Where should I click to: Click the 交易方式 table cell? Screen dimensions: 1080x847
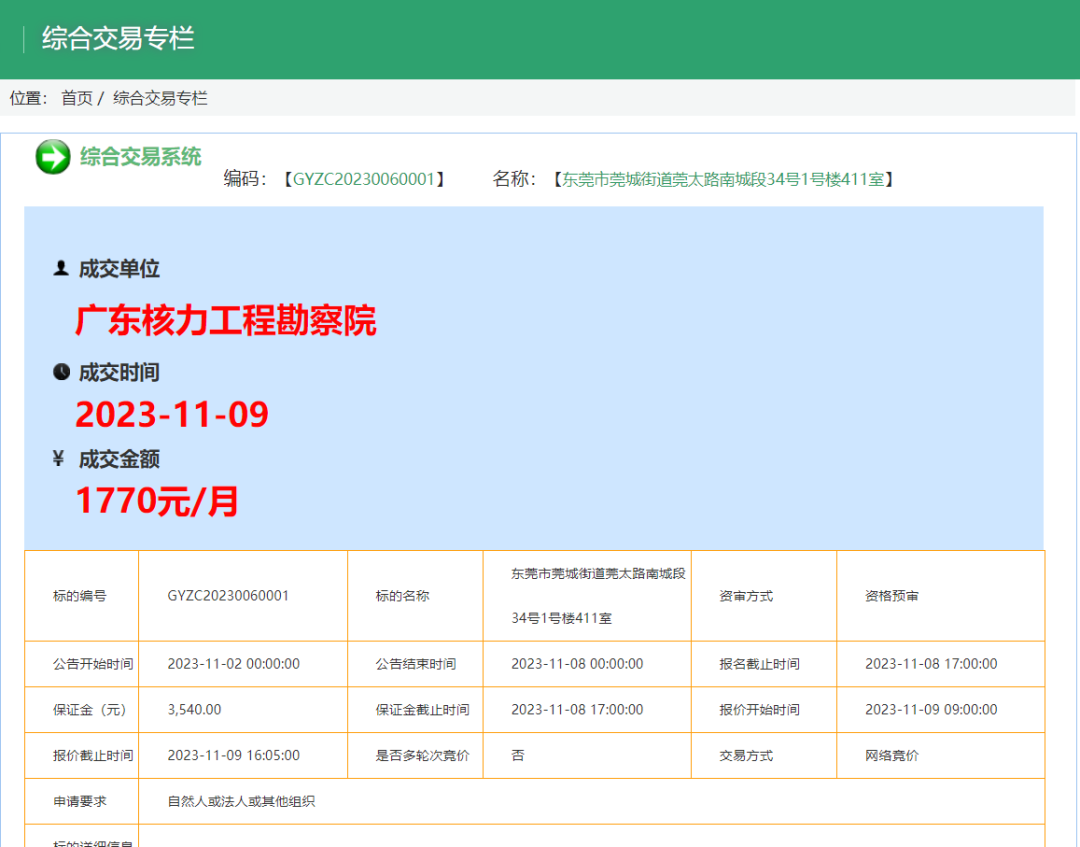pos(764,755)
